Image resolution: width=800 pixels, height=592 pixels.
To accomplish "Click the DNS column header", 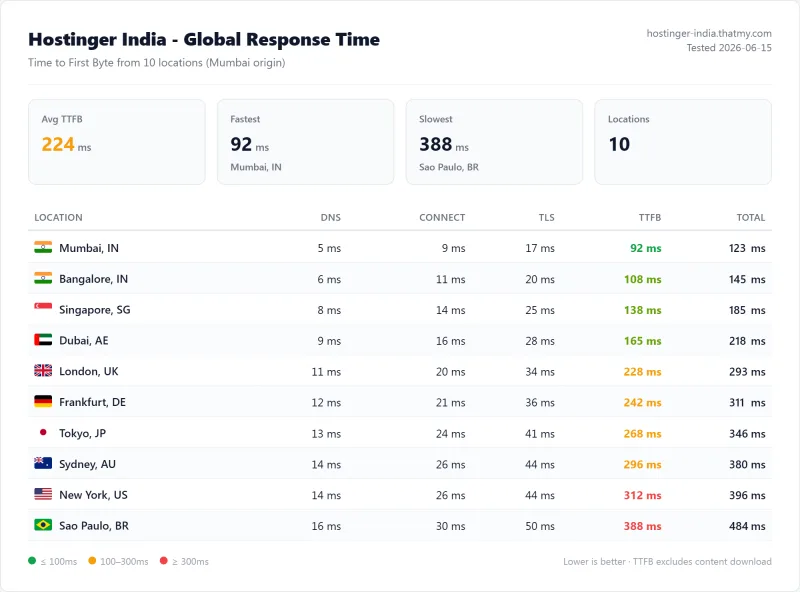I will (x=331, y=217).
